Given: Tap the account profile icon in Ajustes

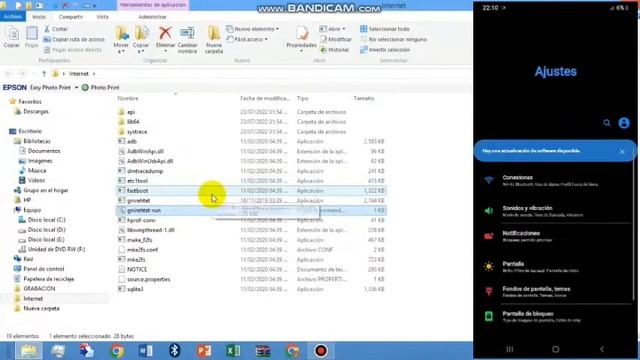Looking at the screenshot, I should click(624, 122).
